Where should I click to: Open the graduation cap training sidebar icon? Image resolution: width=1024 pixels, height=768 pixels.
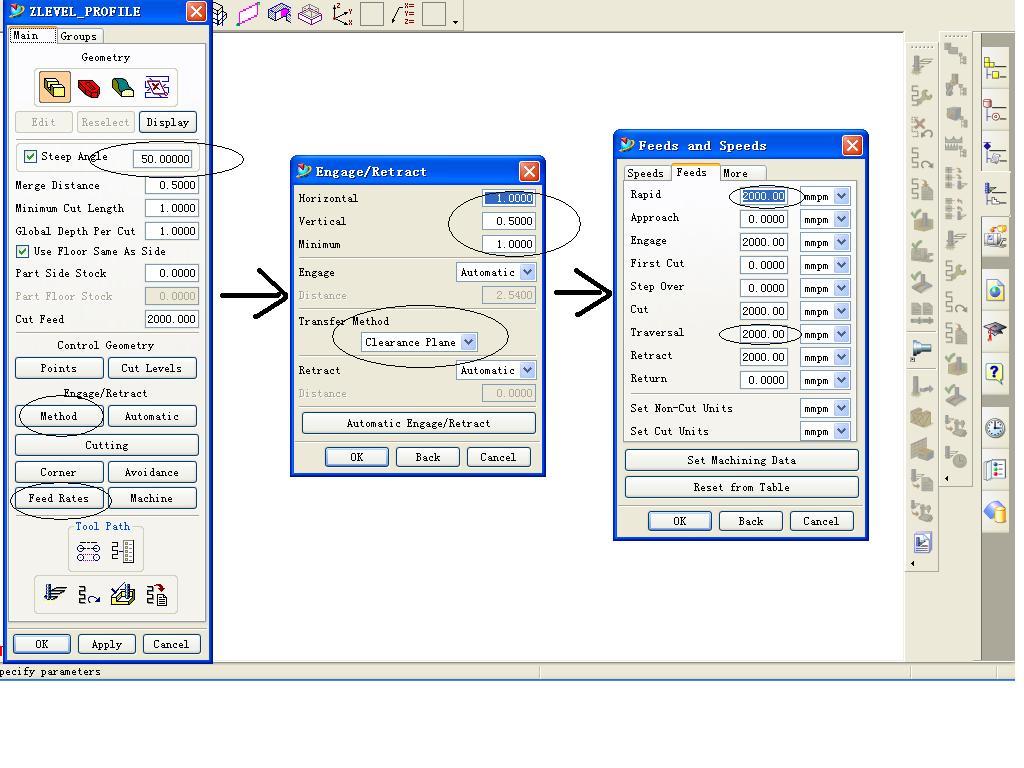pyautogui.click(x=995, y=331)
